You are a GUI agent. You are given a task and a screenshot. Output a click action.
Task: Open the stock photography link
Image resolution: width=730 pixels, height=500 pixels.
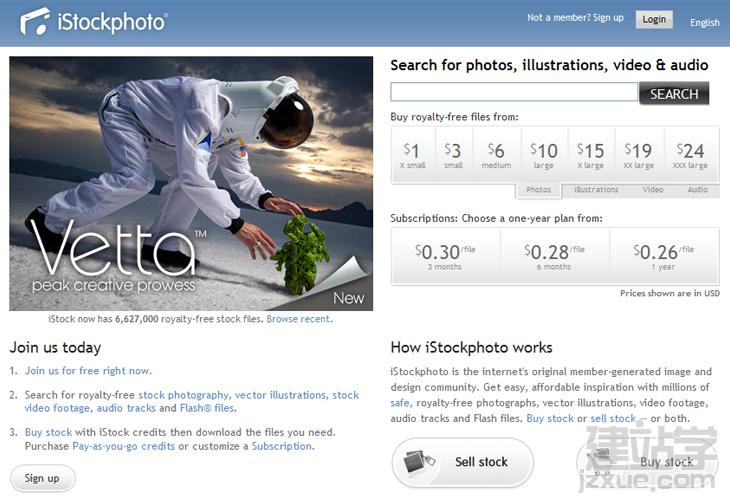[183, 395]
